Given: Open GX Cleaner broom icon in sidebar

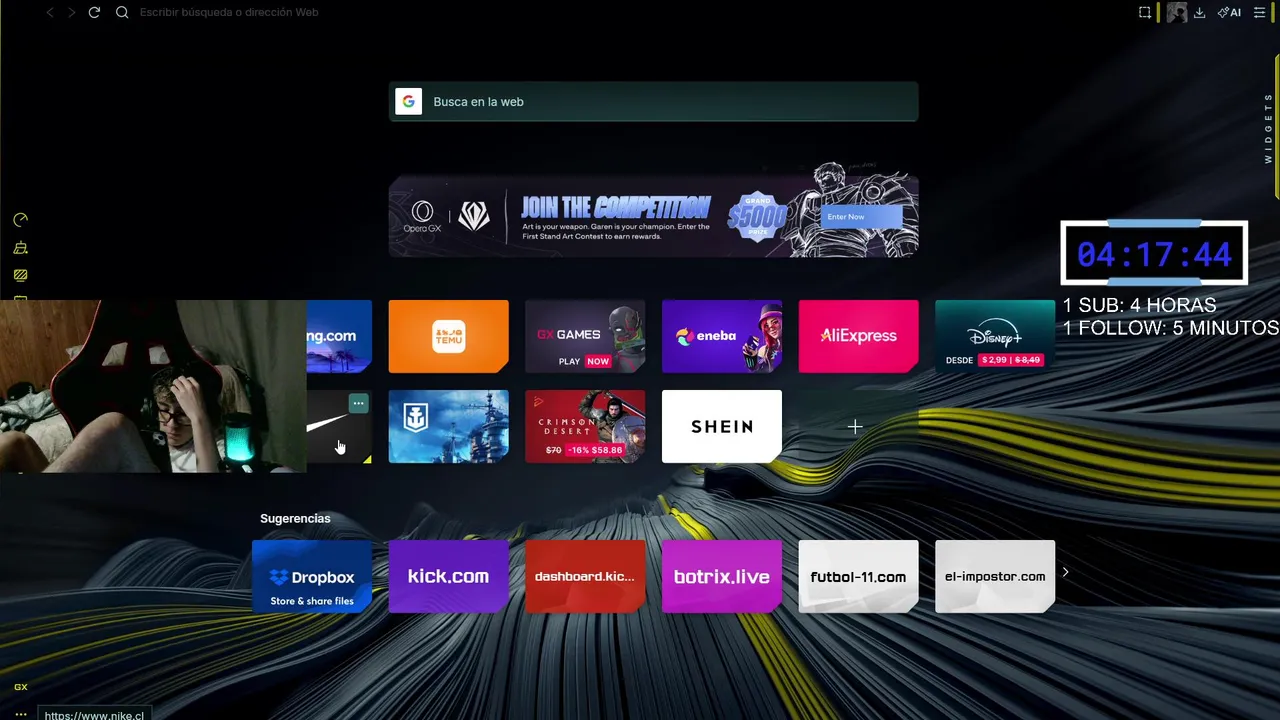Looking at the screenshot, I should [20, 248].
